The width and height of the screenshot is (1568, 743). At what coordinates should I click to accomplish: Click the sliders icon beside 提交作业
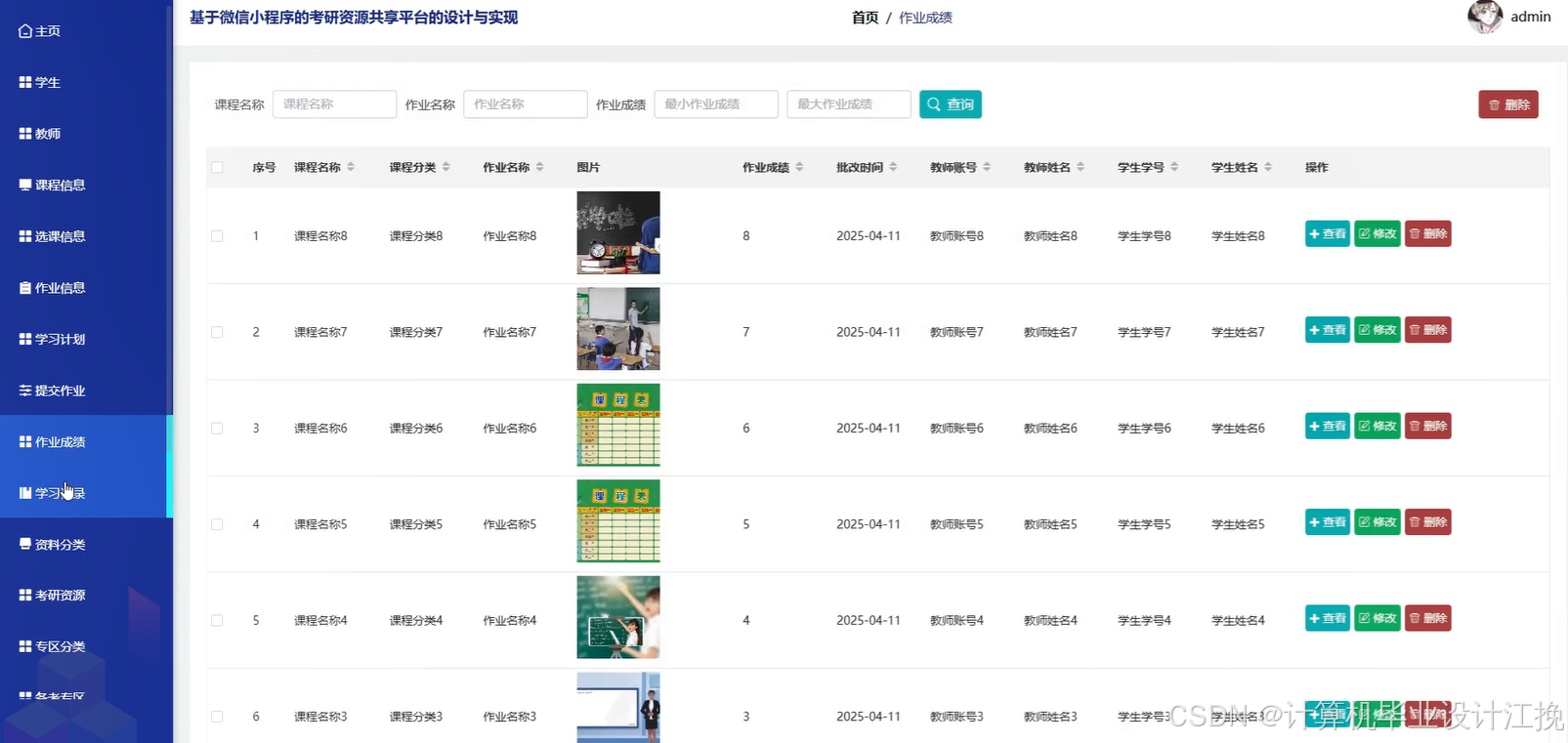25,391
